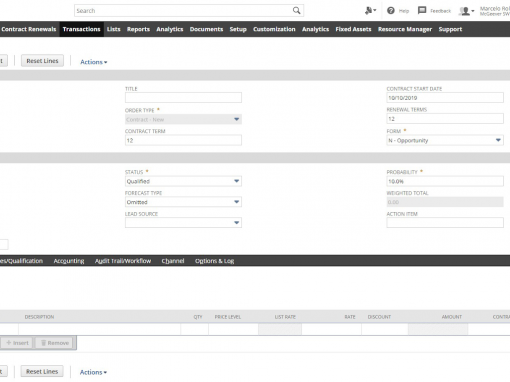Click the Probability field
The width and height of the screenshot is (510, 382).
[445, 181]
